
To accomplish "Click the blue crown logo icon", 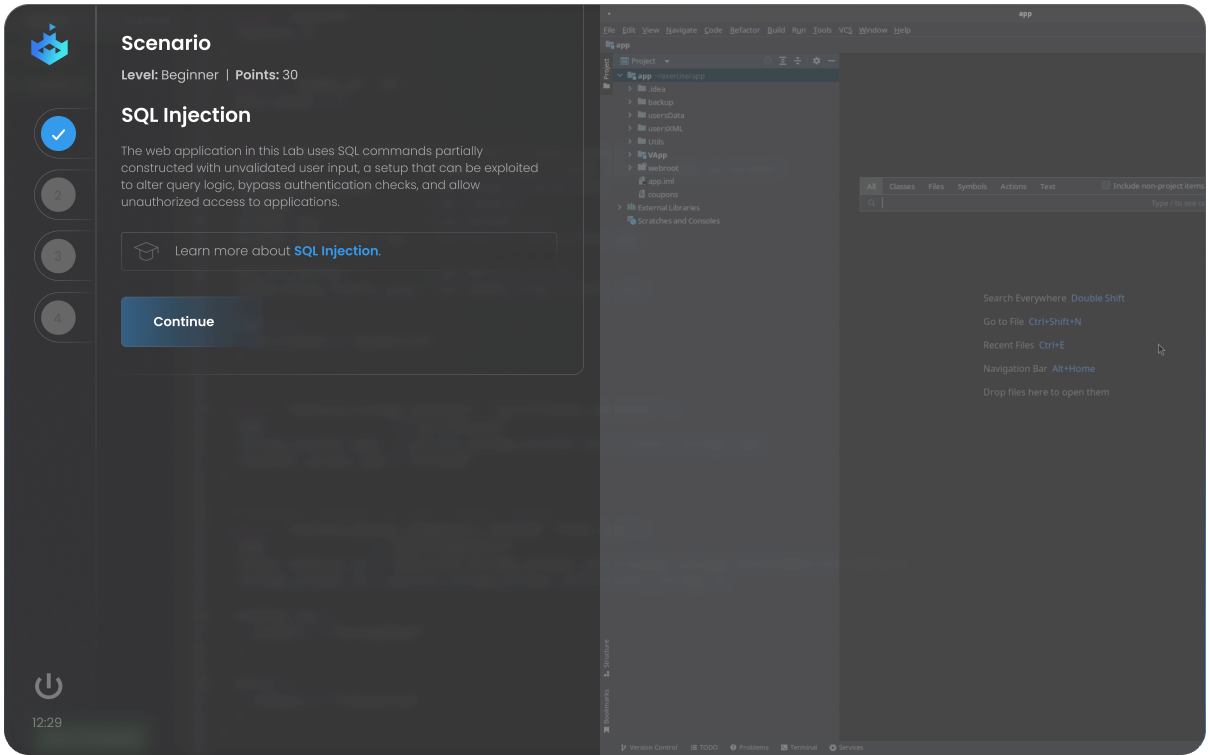I will 49,45.
